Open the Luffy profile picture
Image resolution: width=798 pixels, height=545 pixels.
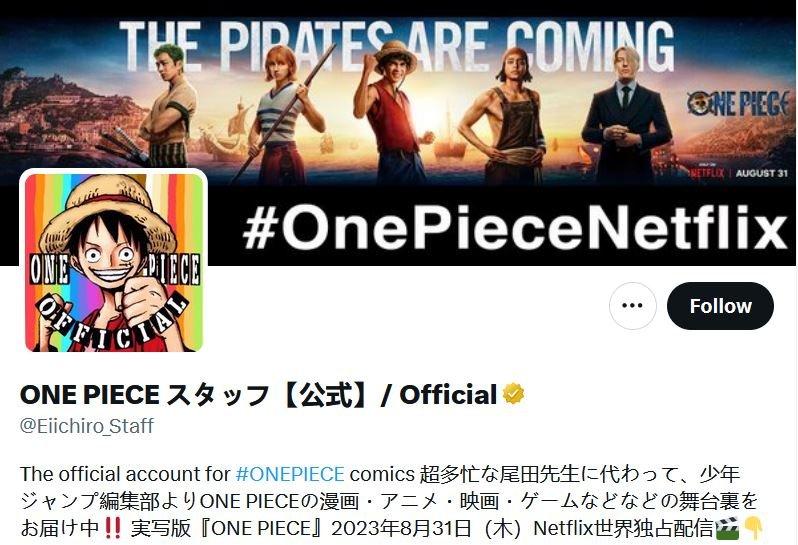(113, 262)
